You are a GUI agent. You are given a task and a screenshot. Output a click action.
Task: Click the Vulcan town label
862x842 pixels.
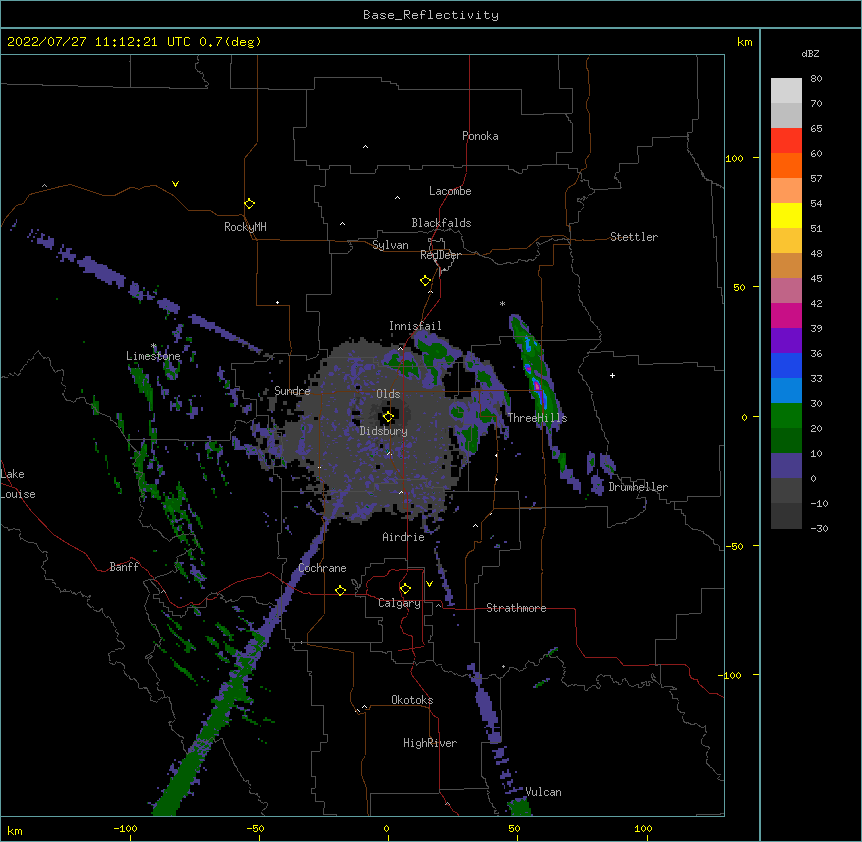click(543, 792)
